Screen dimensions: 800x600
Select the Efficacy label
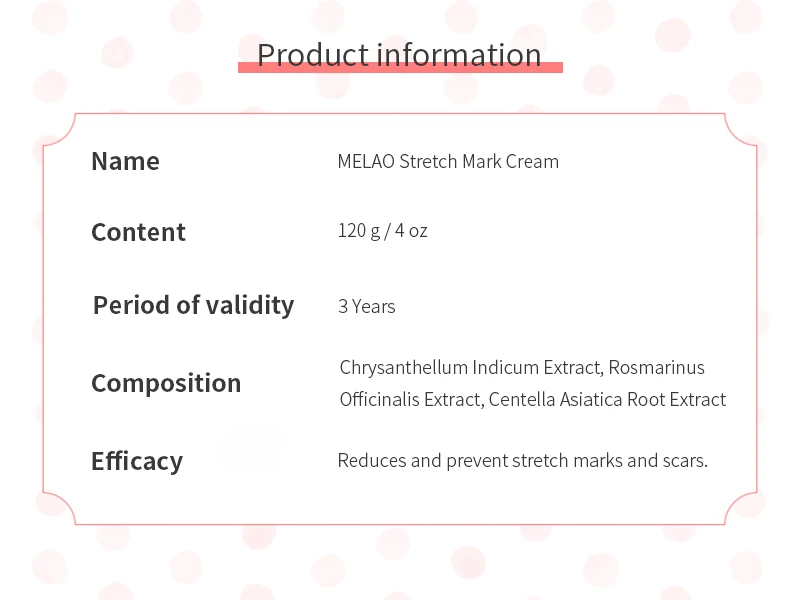click(137, 461)
